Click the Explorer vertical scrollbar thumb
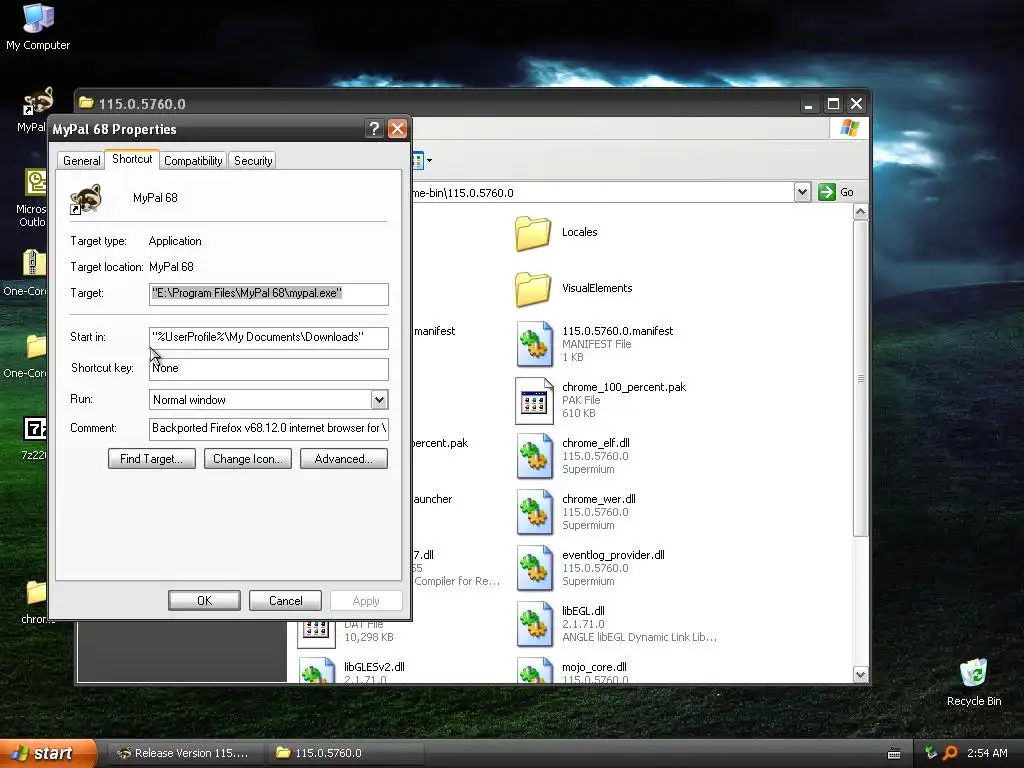This screenshot has height=768, width=1024. (861, 379)
